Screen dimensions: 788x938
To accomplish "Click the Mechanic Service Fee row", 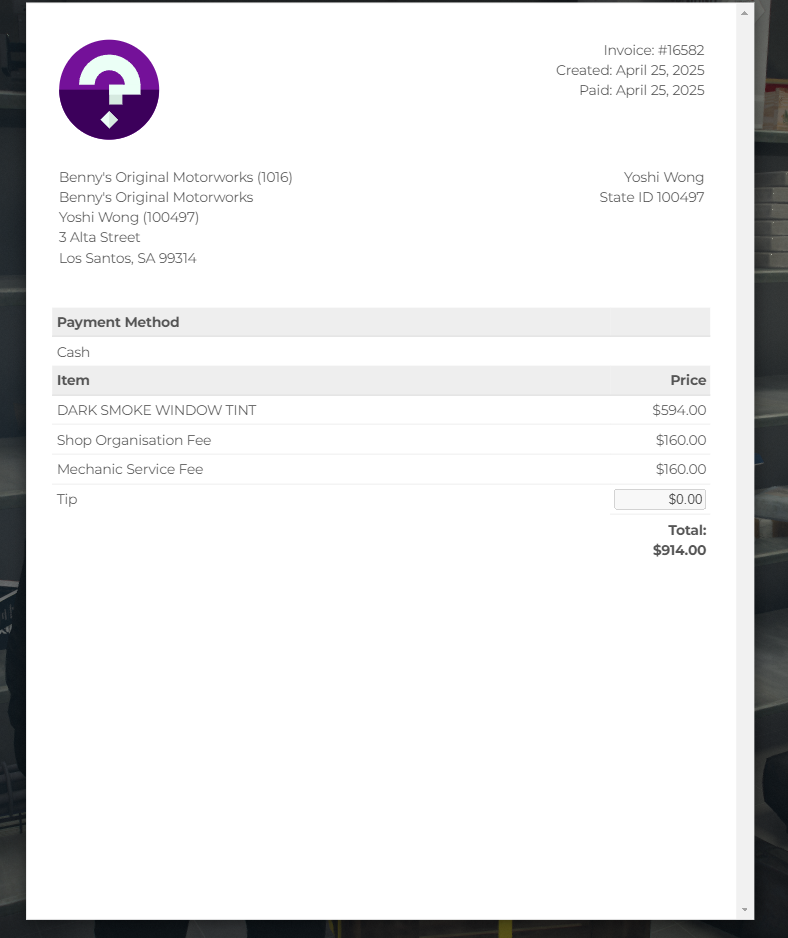I will coord(381,469).
